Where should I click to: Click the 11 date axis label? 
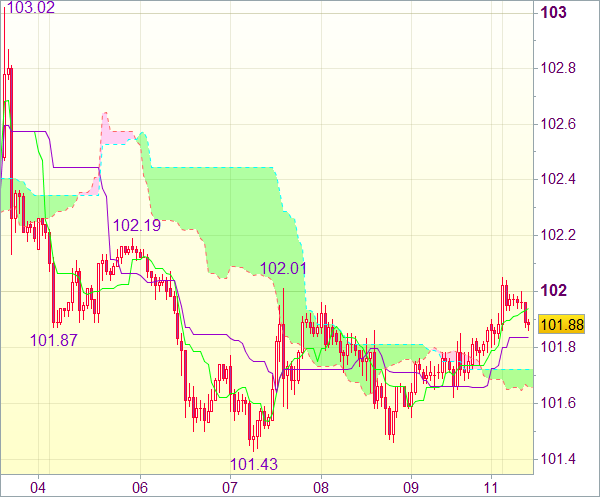(x=491, y=488)
